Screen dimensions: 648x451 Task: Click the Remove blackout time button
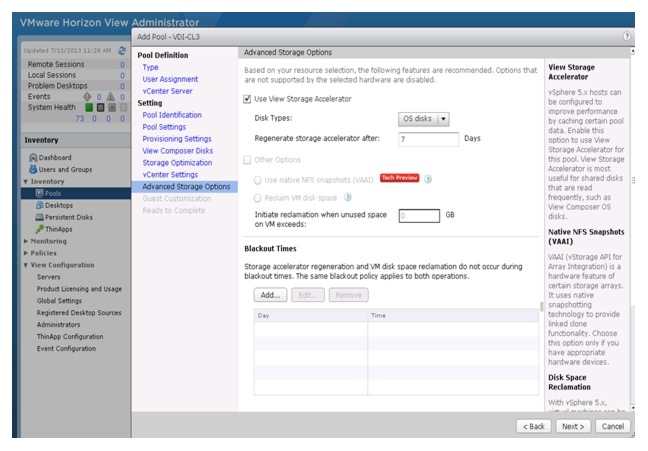click(x=348, y=295)
